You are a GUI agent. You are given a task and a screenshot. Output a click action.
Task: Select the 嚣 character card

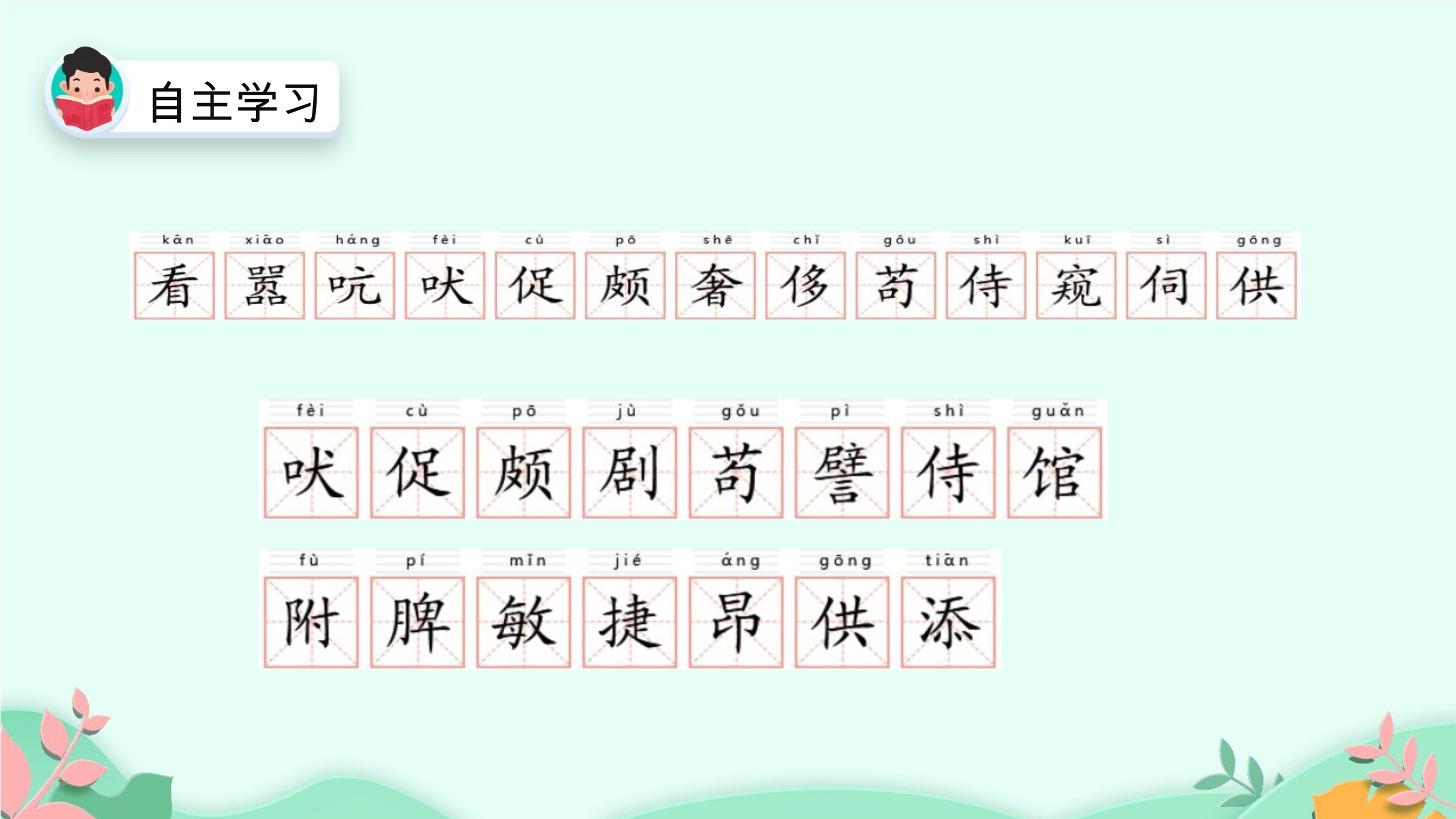pos(265,286)
